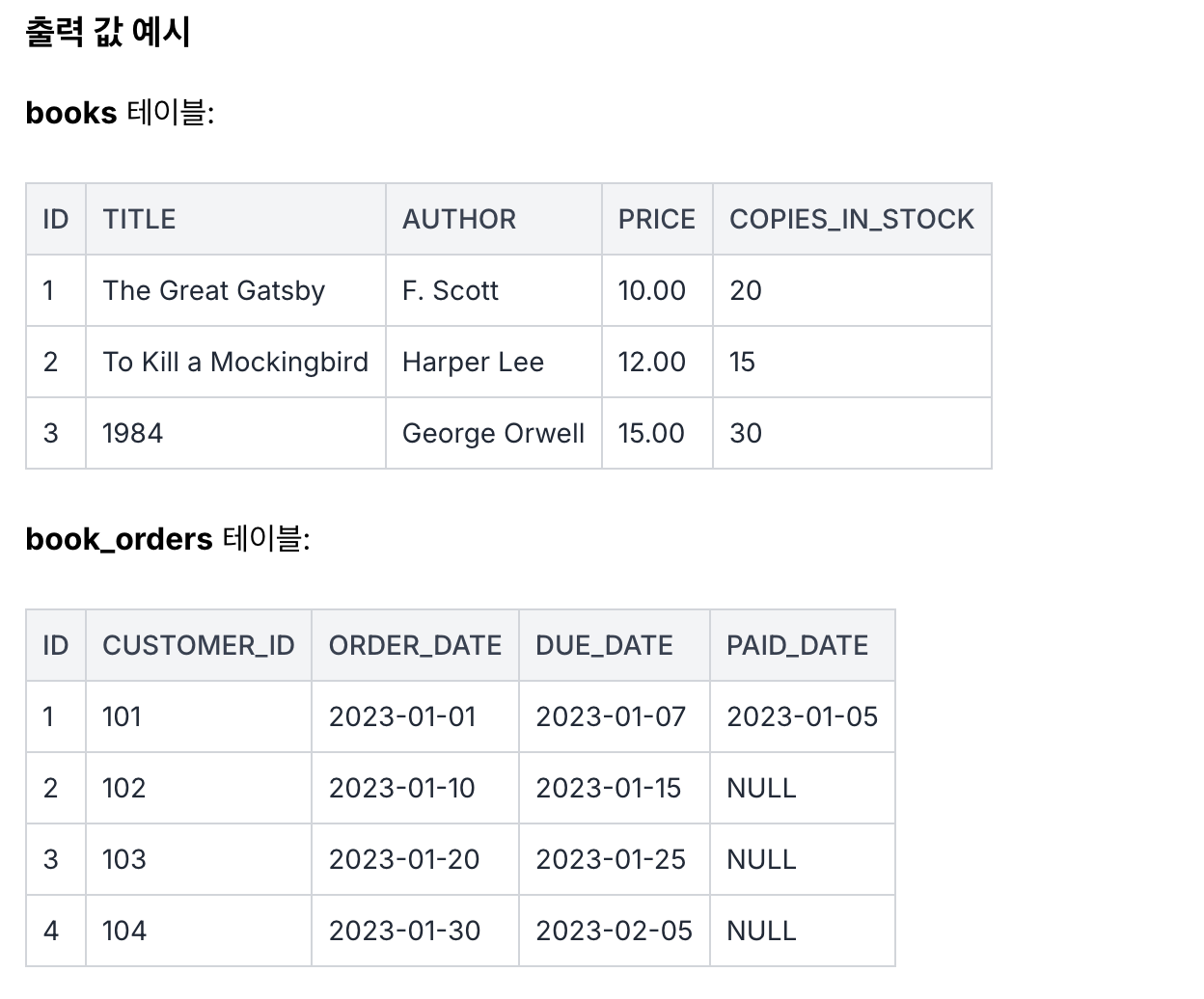Select the 2023-02-05 due date cell
The width and height of the screenshot is (1204, 999).
(614, 931)
